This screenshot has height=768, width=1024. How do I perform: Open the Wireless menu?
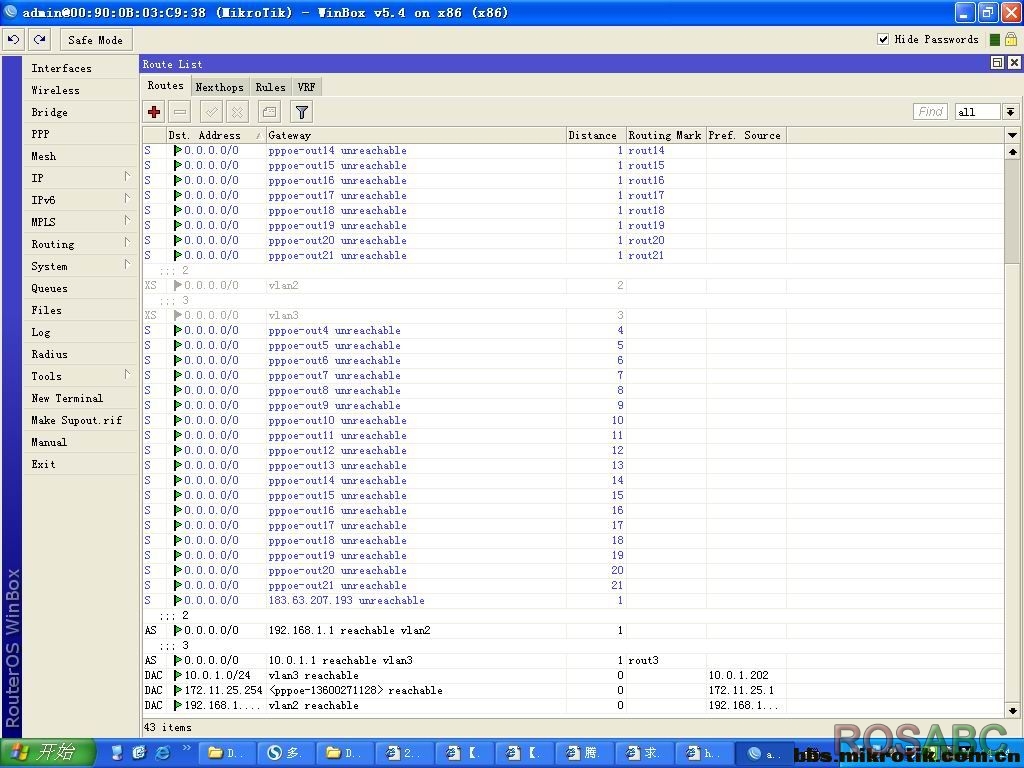click(x=80, y=90)
